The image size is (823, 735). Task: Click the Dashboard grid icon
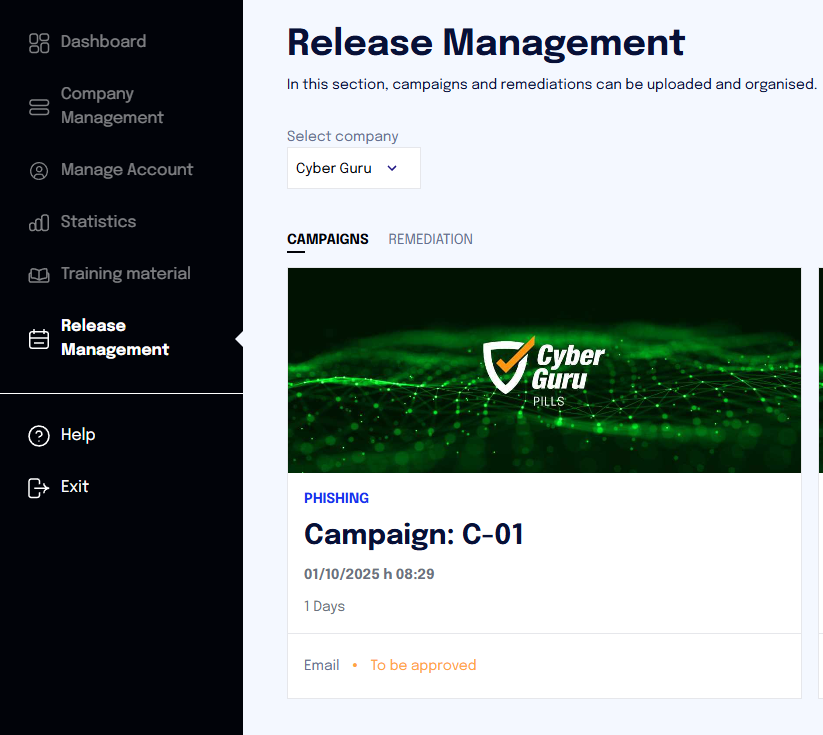(x=39, y=43)
